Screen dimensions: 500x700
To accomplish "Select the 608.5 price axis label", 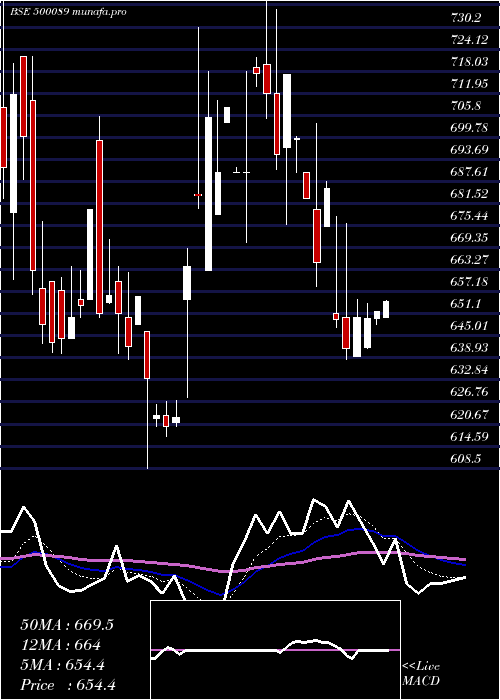I will 466,458.
